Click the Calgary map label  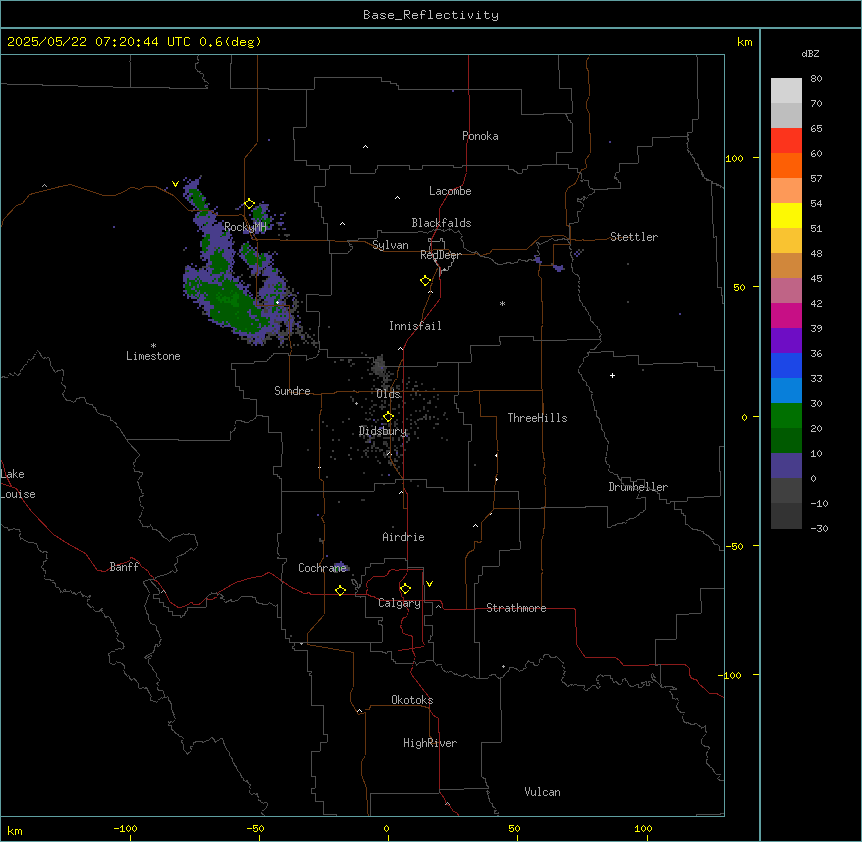[399, 603]
